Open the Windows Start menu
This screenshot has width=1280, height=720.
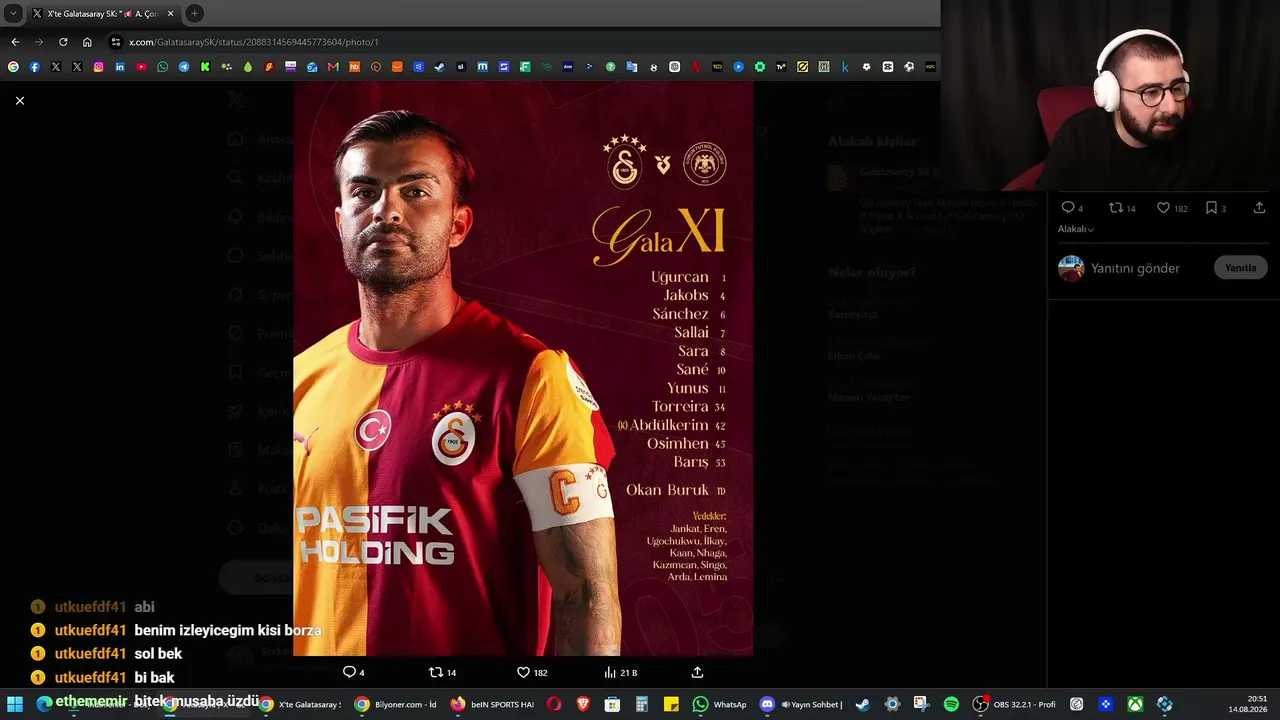point(15,704)
